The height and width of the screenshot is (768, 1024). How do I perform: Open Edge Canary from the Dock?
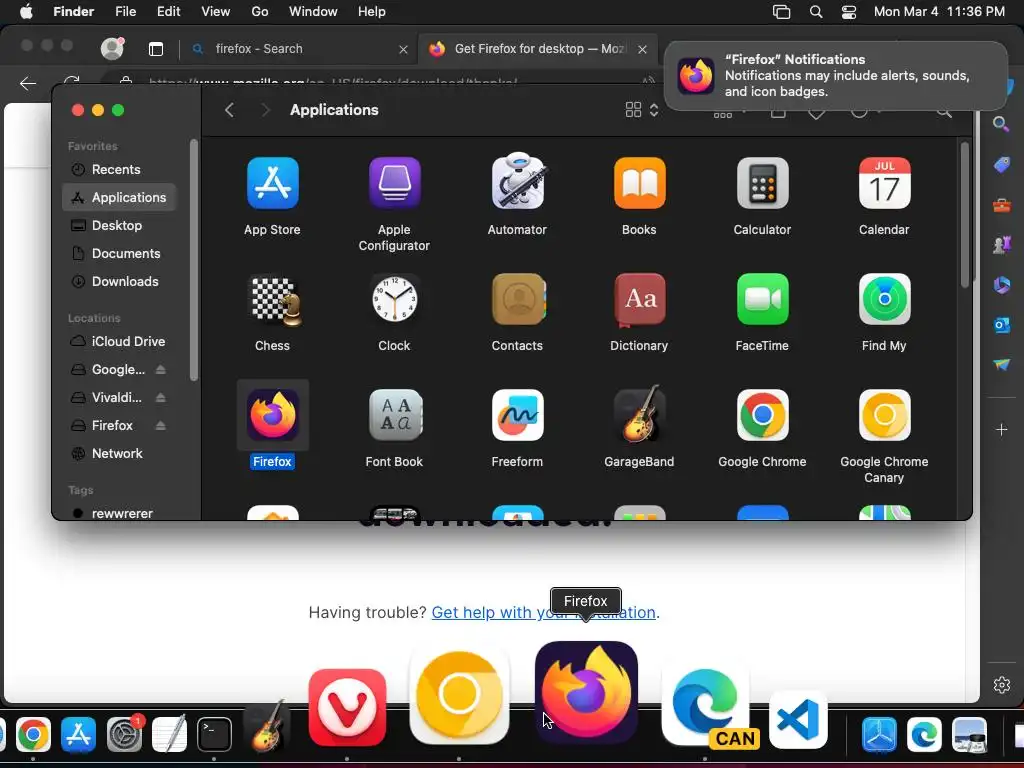(x=708, y=705)
